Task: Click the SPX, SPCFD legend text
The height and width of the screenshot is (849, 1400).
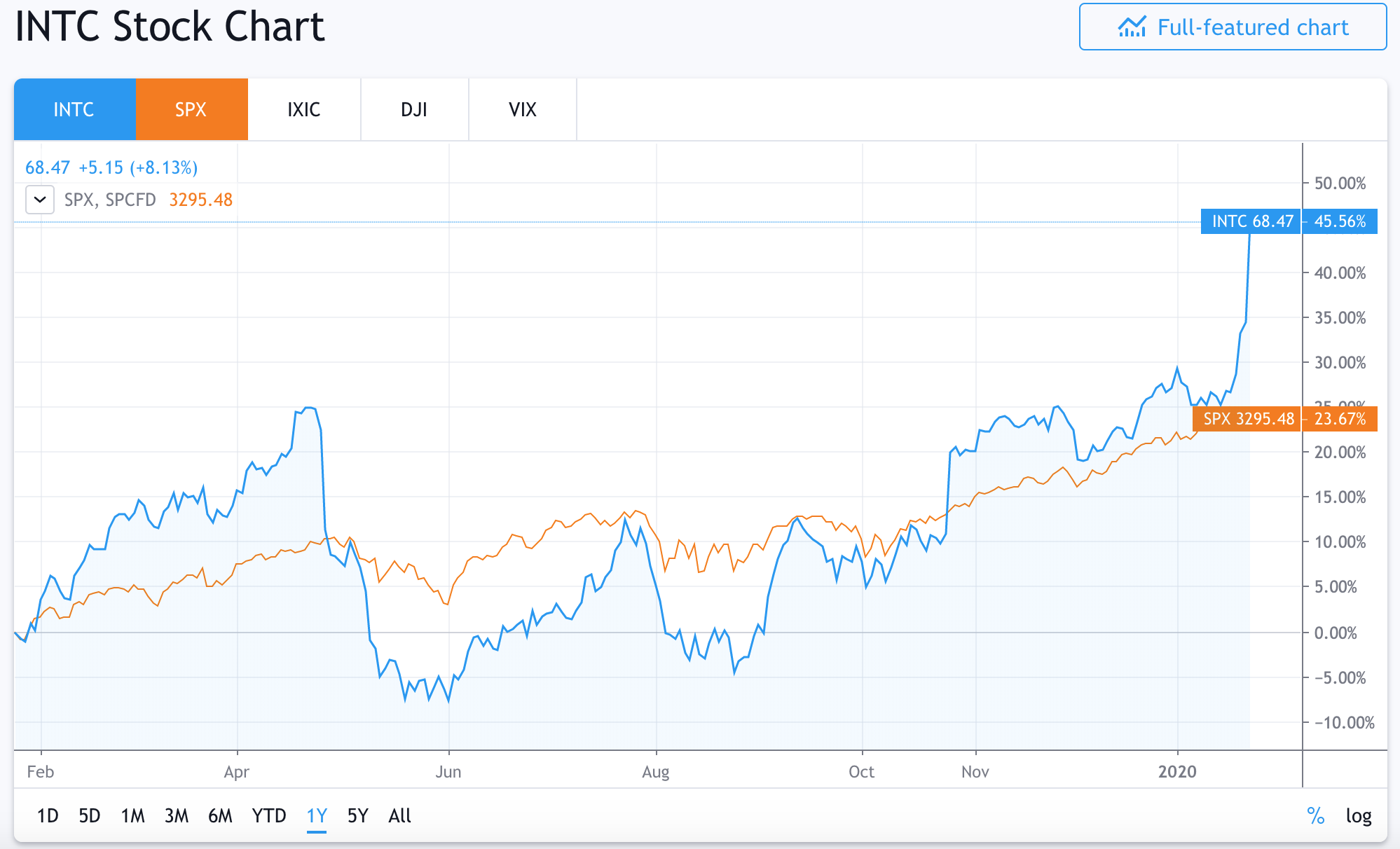Action: point(110,200)
